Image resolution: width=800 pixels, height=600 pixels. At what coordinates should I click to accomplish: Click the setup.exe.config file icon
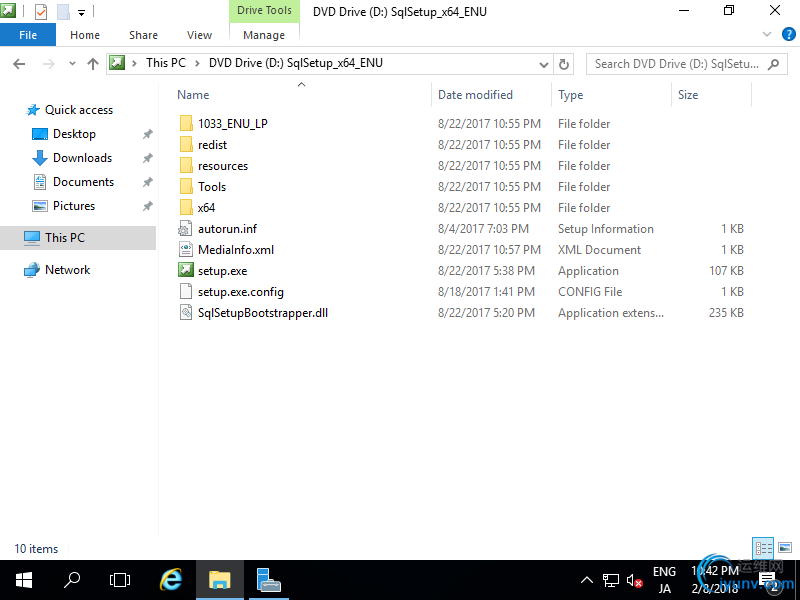pos(185,291)
